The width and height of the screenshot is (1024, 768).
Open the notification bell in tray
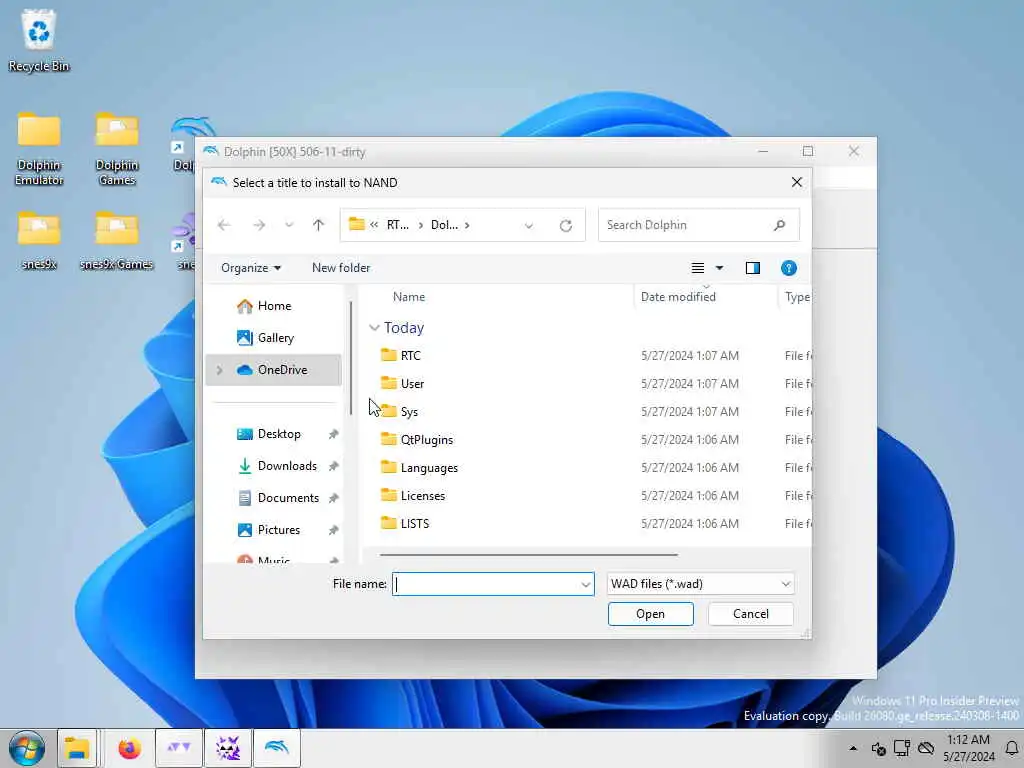(1012, 748)
